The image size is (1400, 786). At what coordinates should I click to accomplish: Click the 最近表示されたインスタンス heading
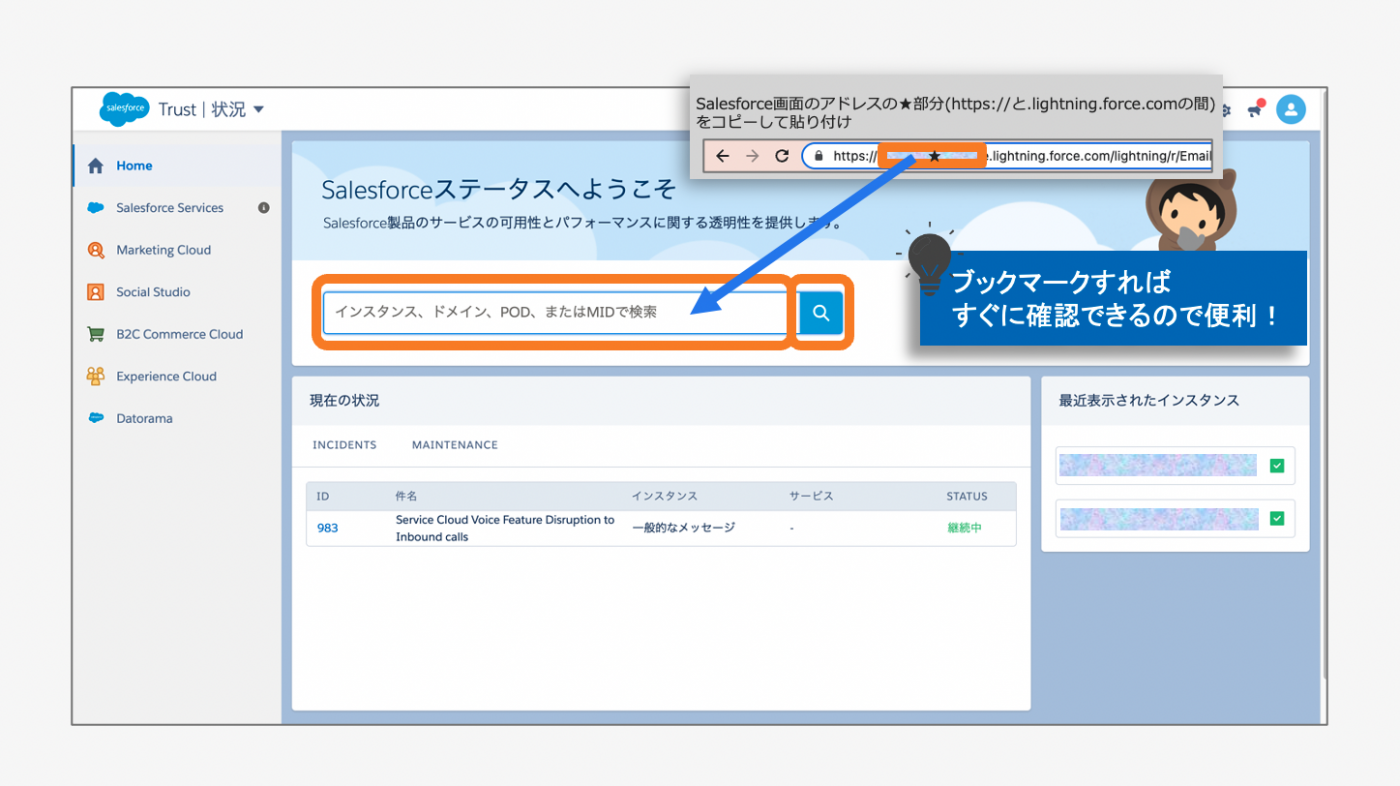[x=1149, y=401]
